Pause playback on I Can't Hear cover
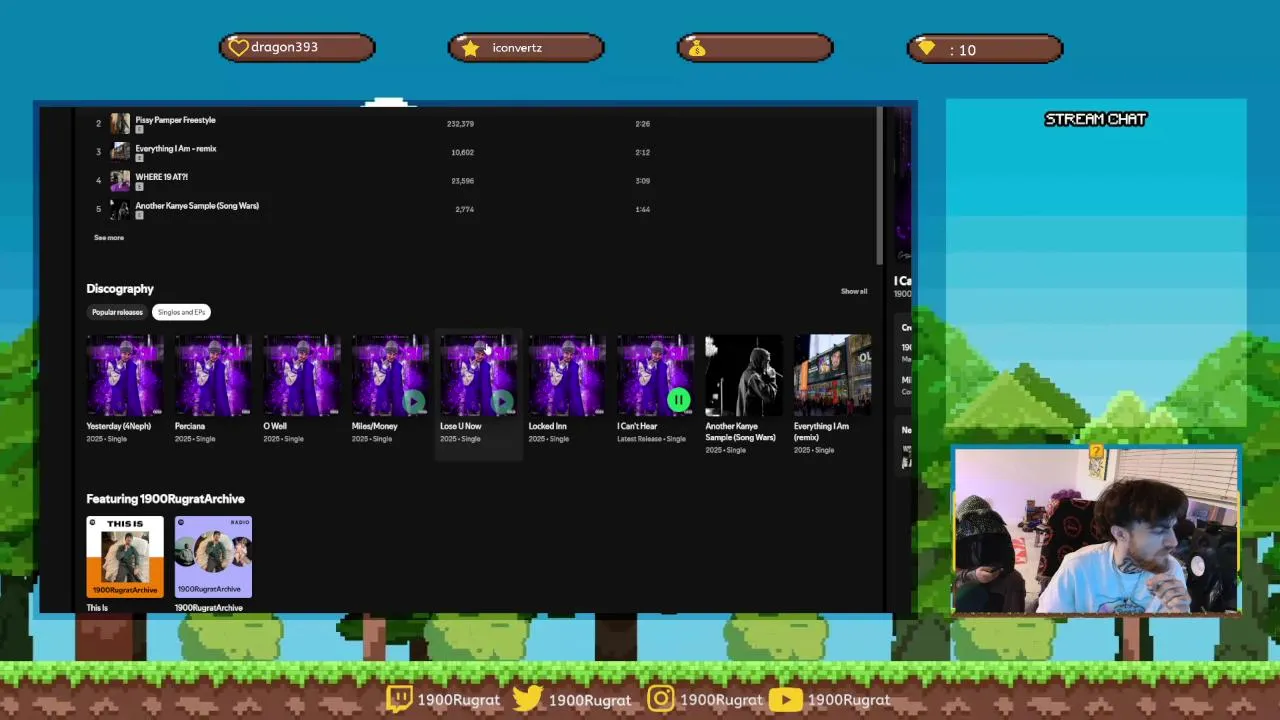Viewport: 1280px width, 720px height. 678,401
